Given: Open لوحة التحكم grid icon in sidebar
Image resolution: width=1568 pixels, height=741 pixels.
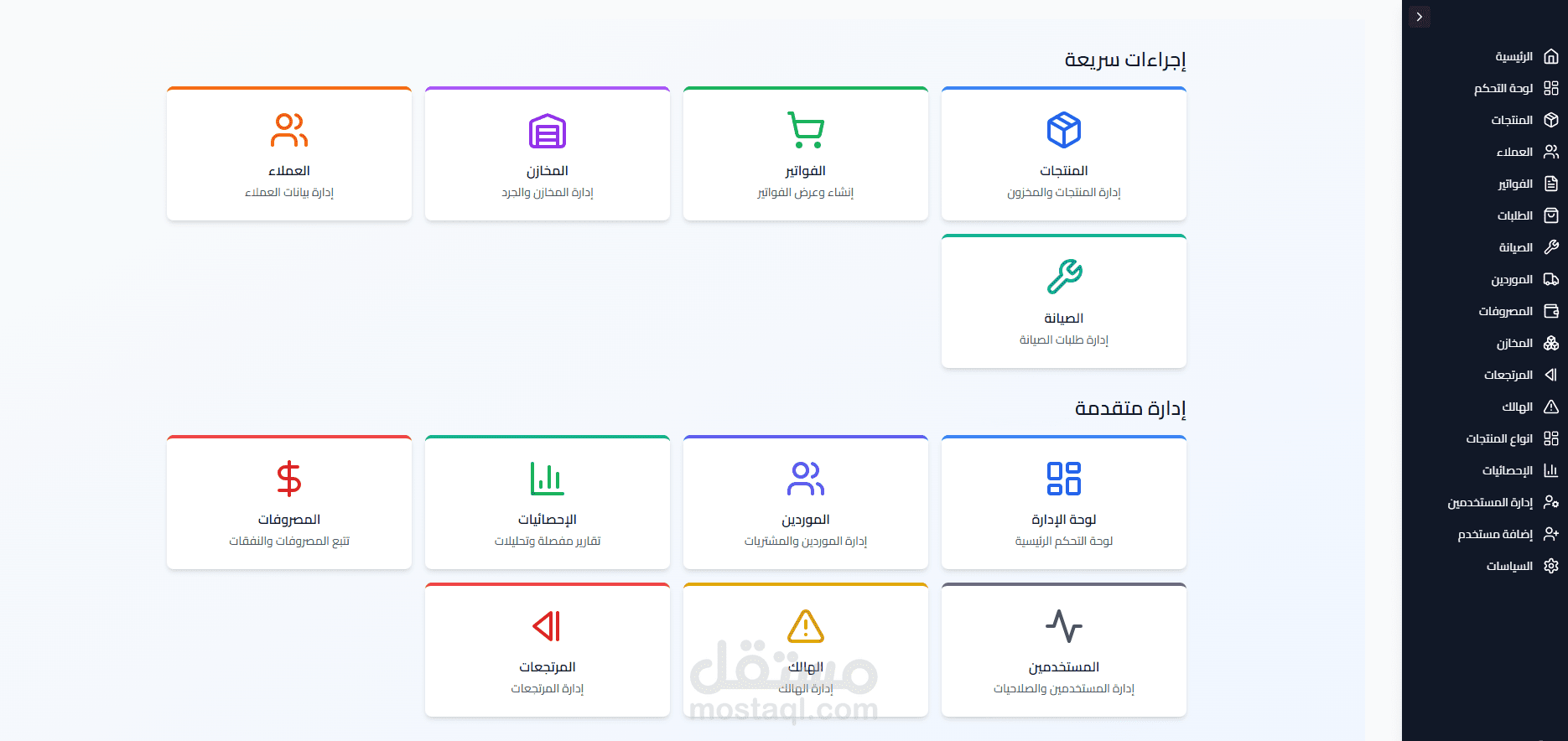Looking at the screenshot, I should (x=1551, y=88).
